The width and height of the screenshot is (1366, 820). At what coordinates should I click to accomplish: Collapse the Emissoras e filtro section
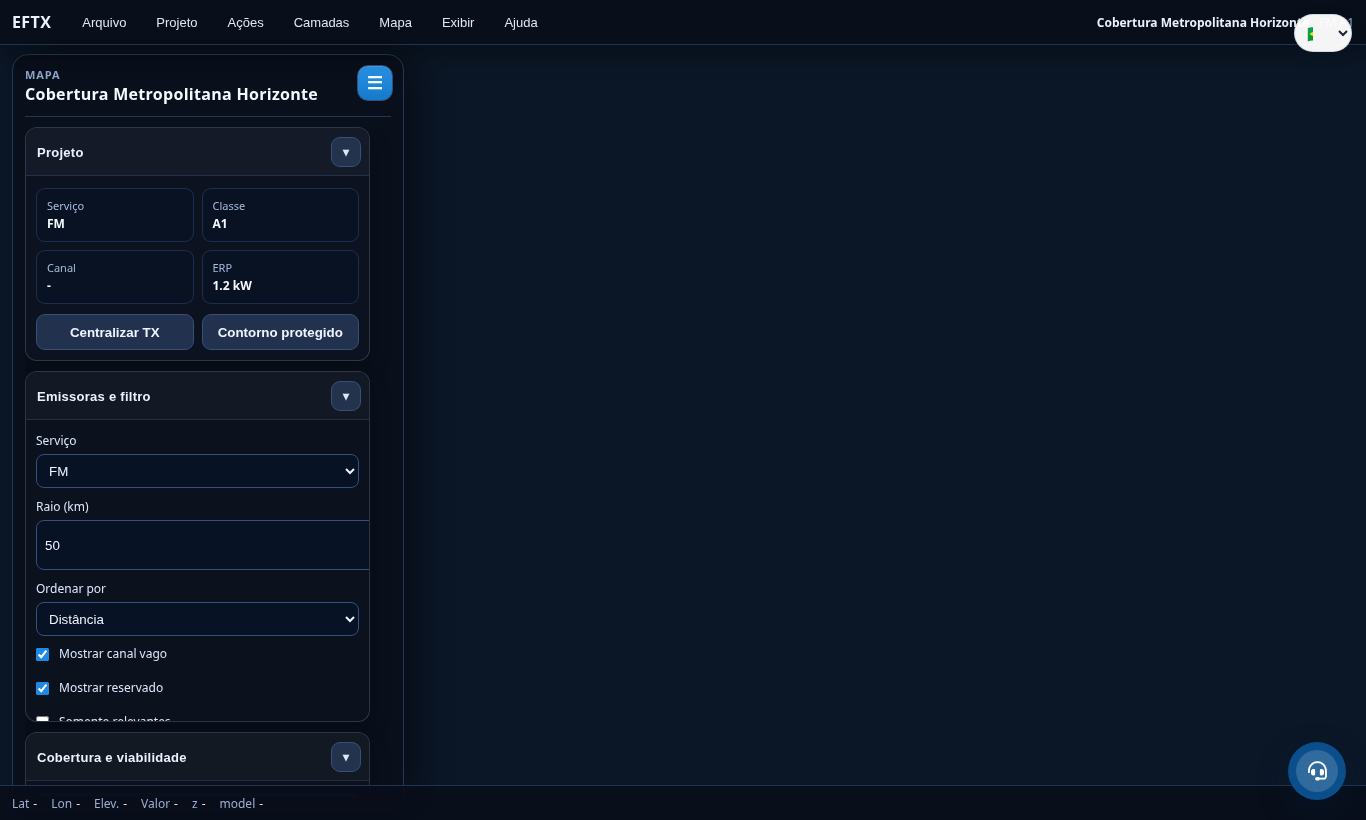[x=346, y=396]
